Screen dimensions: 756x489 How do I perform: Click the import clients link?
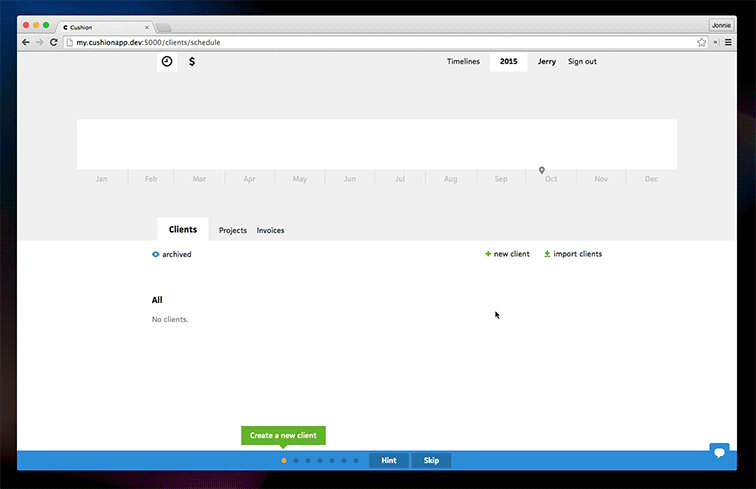(573, 254)
